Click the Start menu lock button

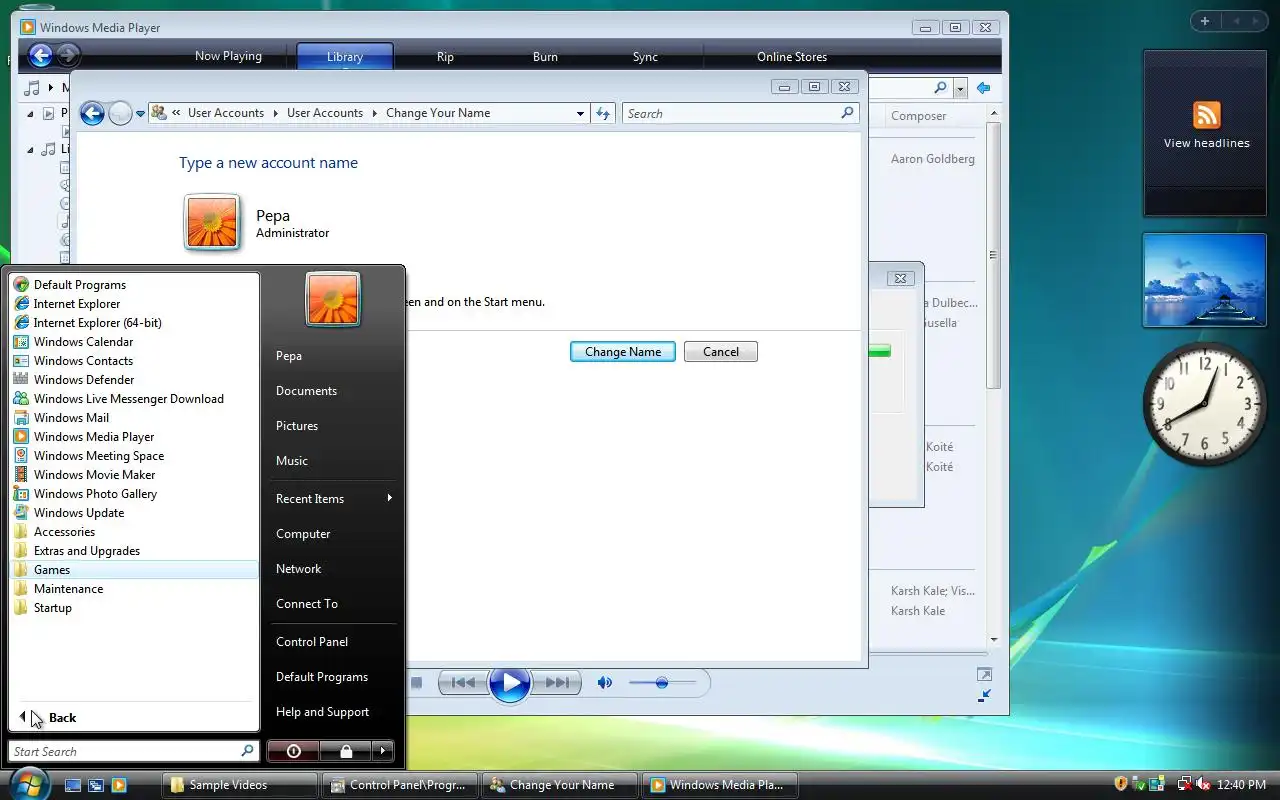(345, 751)
